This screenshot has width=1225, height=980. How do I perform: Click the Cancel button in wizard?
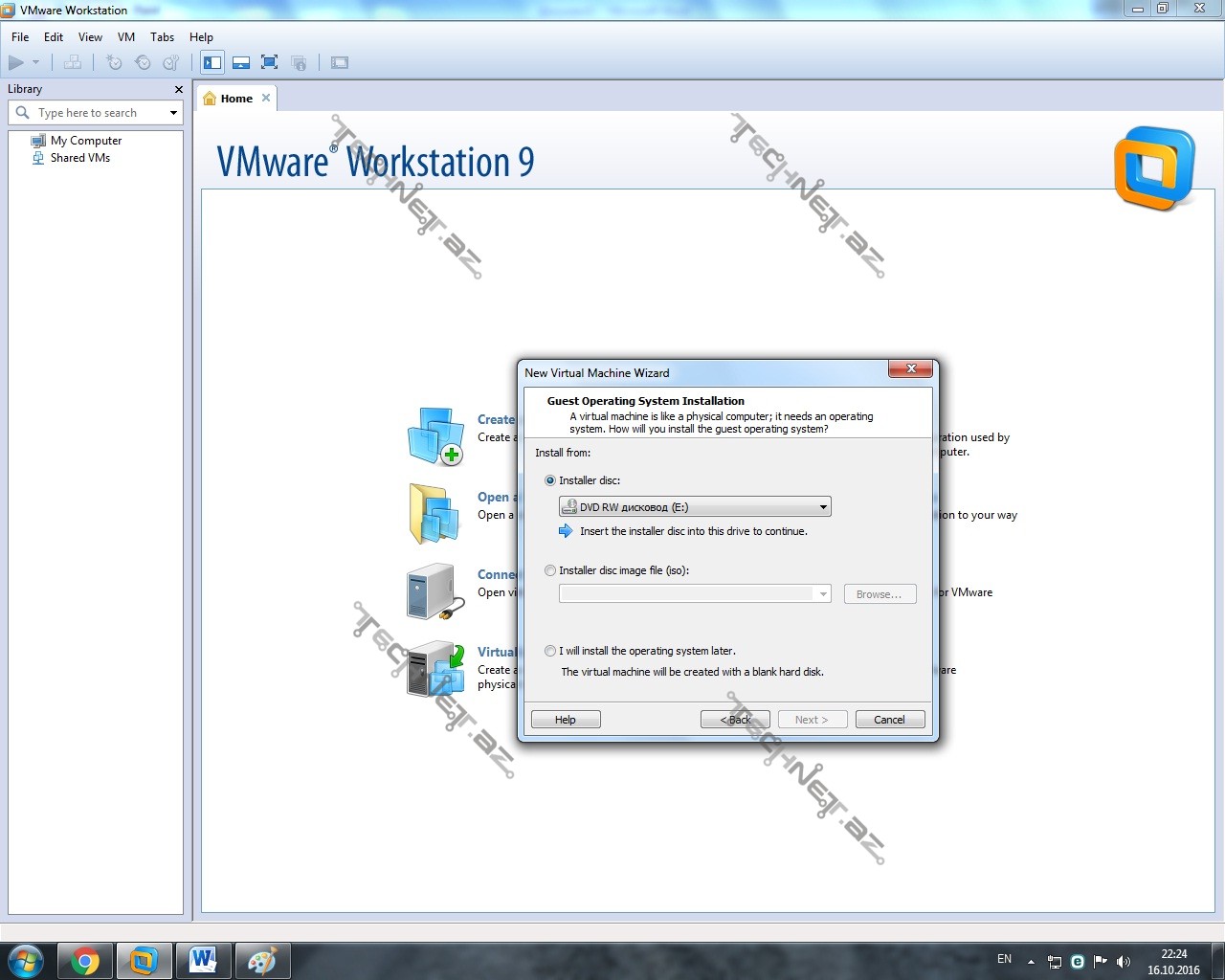click(889, 720)
